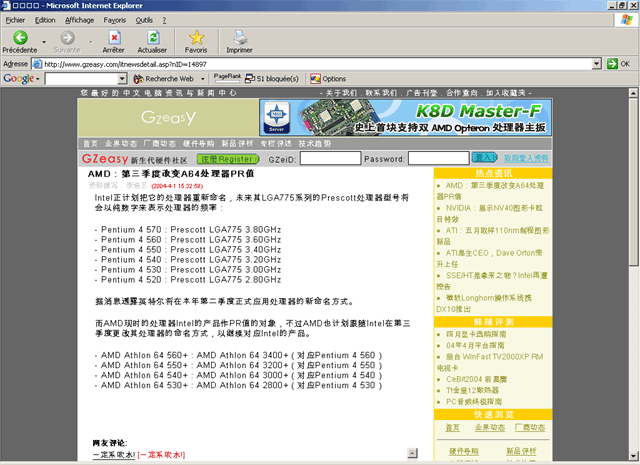
Task: Click the green OK go arrow icon
Action: coord(612,64)
